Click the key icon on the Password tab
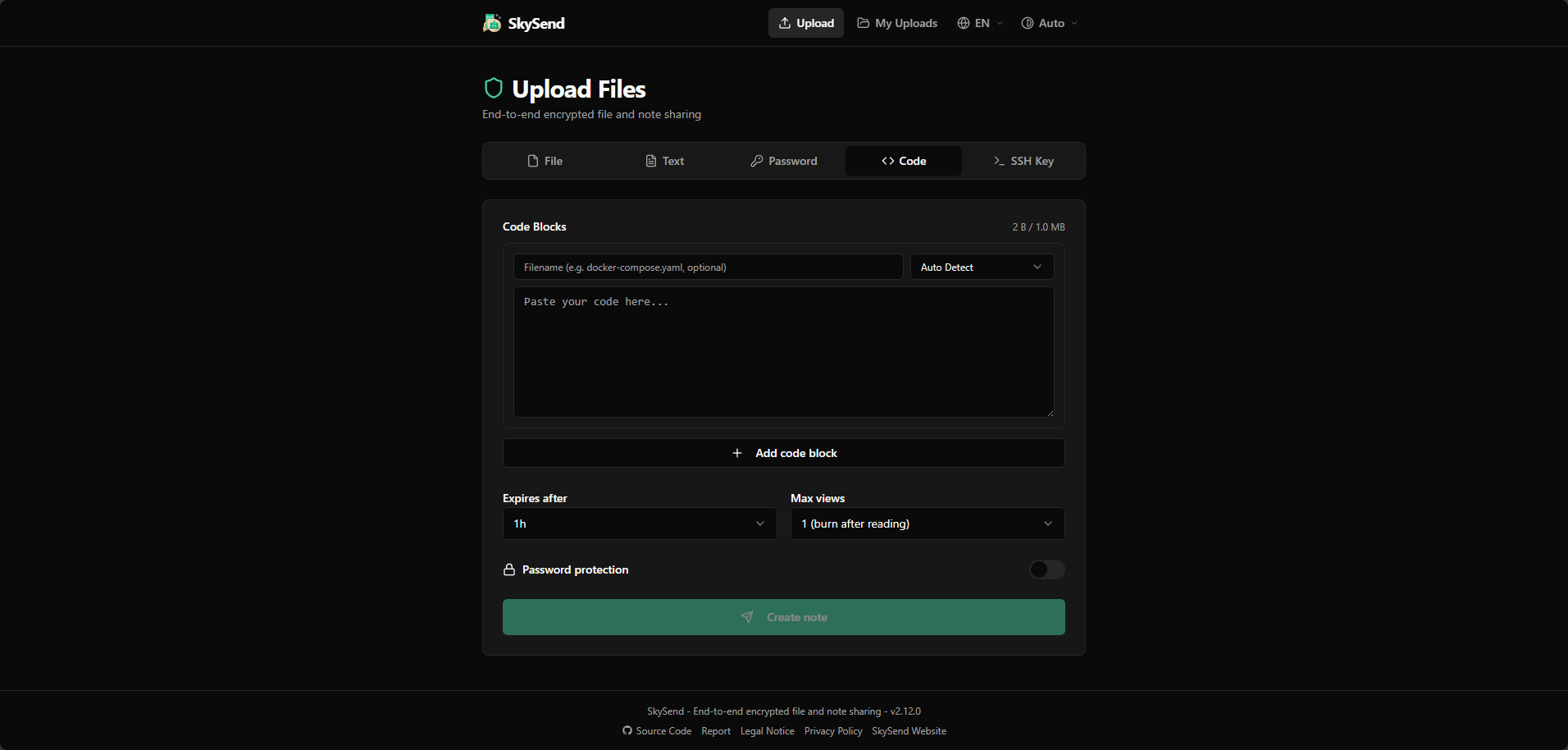The height and width of the screenshot is (750, 1568). [x=757, y=161]
